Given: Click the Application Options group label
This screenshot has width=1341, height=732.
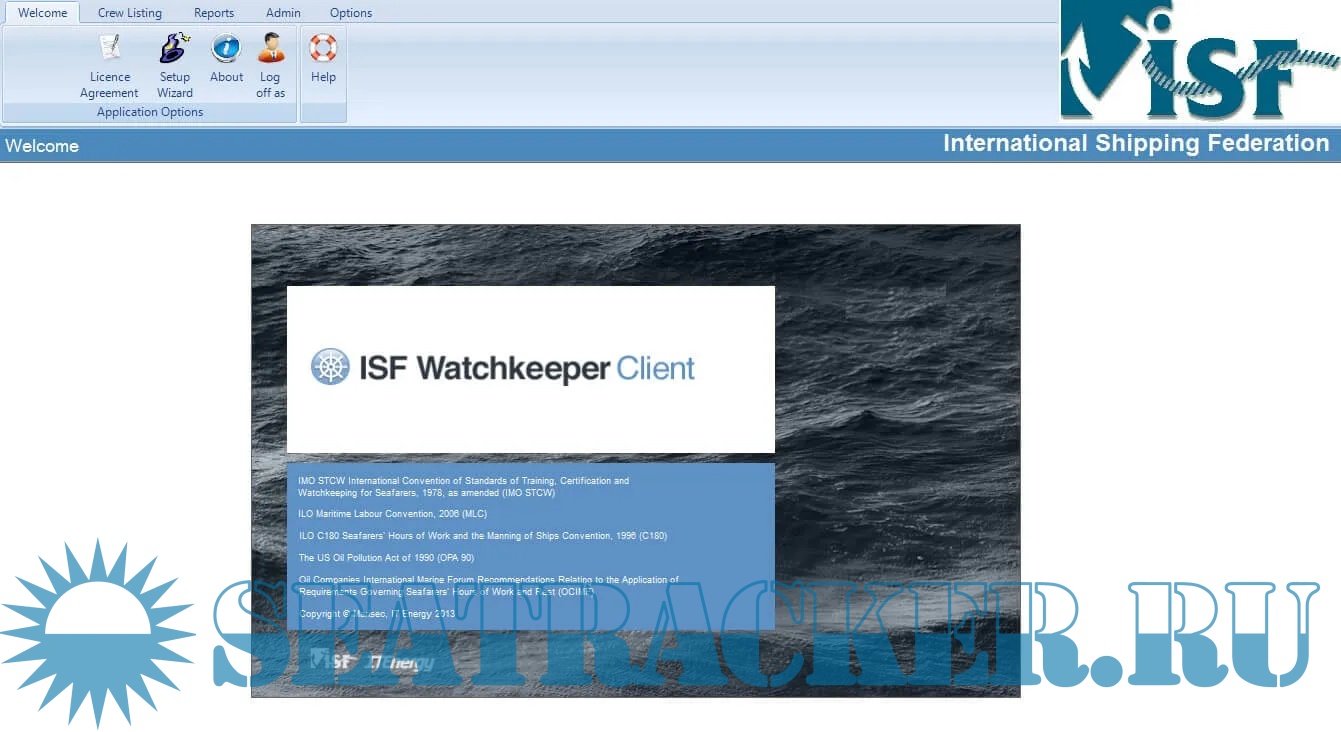Looking at the screenshot, I should [150, 112].
